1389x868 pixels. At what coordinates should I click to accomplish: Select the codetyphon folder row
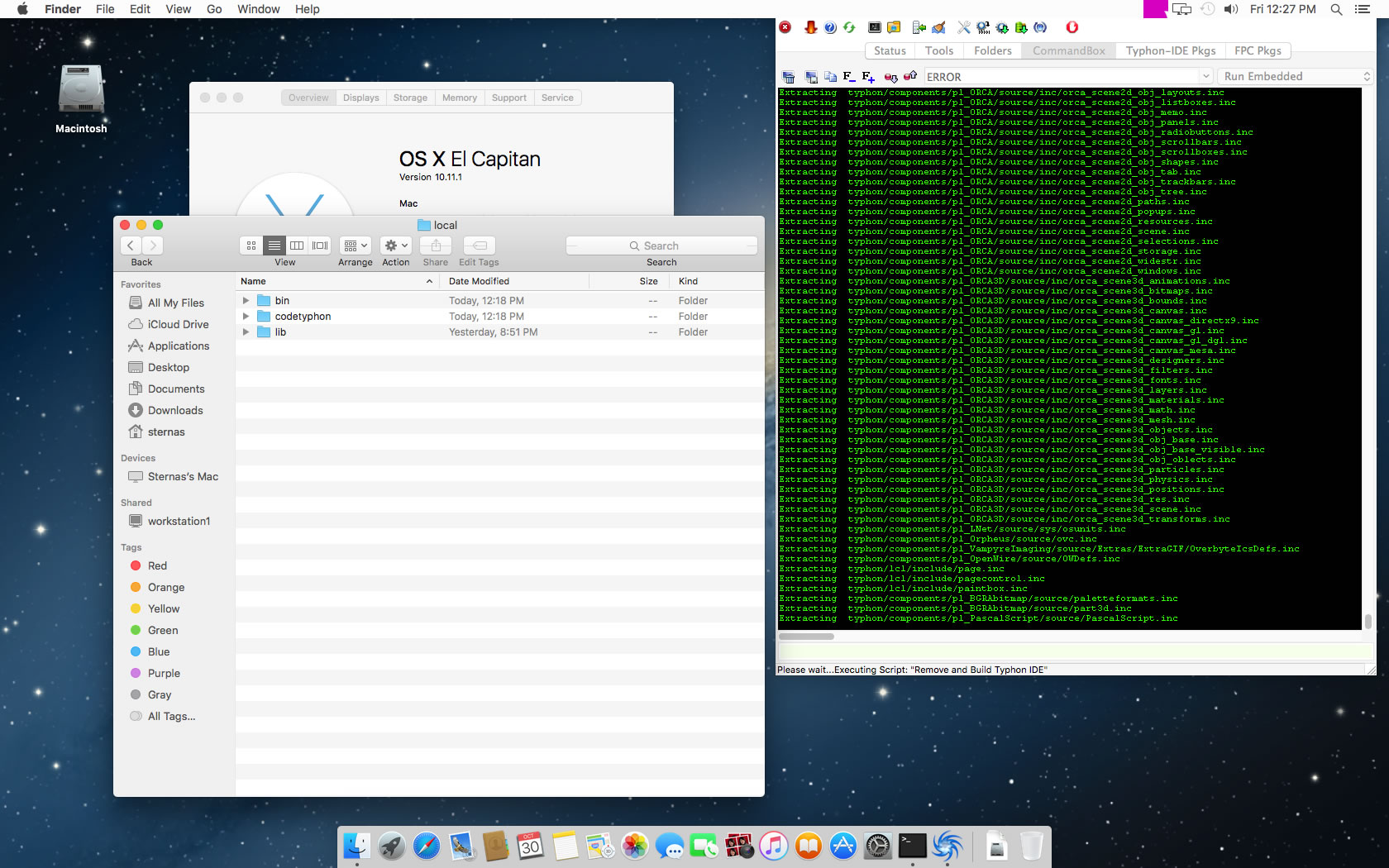(500, 317)
